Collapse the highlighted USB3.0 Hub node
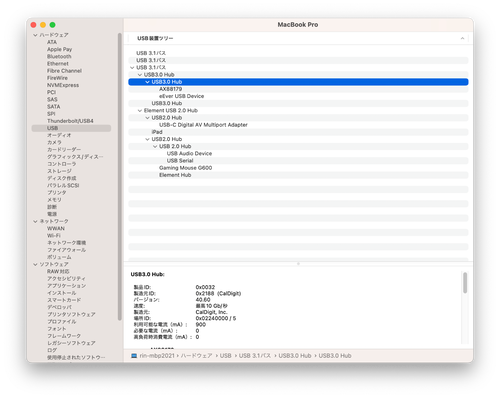500x398 pixels. 147,82
